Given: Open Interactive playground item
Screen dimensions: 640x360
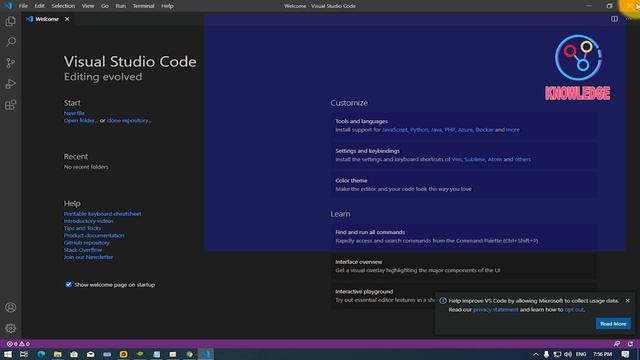Looking at the screenshot, I should (x=383, y=296).
